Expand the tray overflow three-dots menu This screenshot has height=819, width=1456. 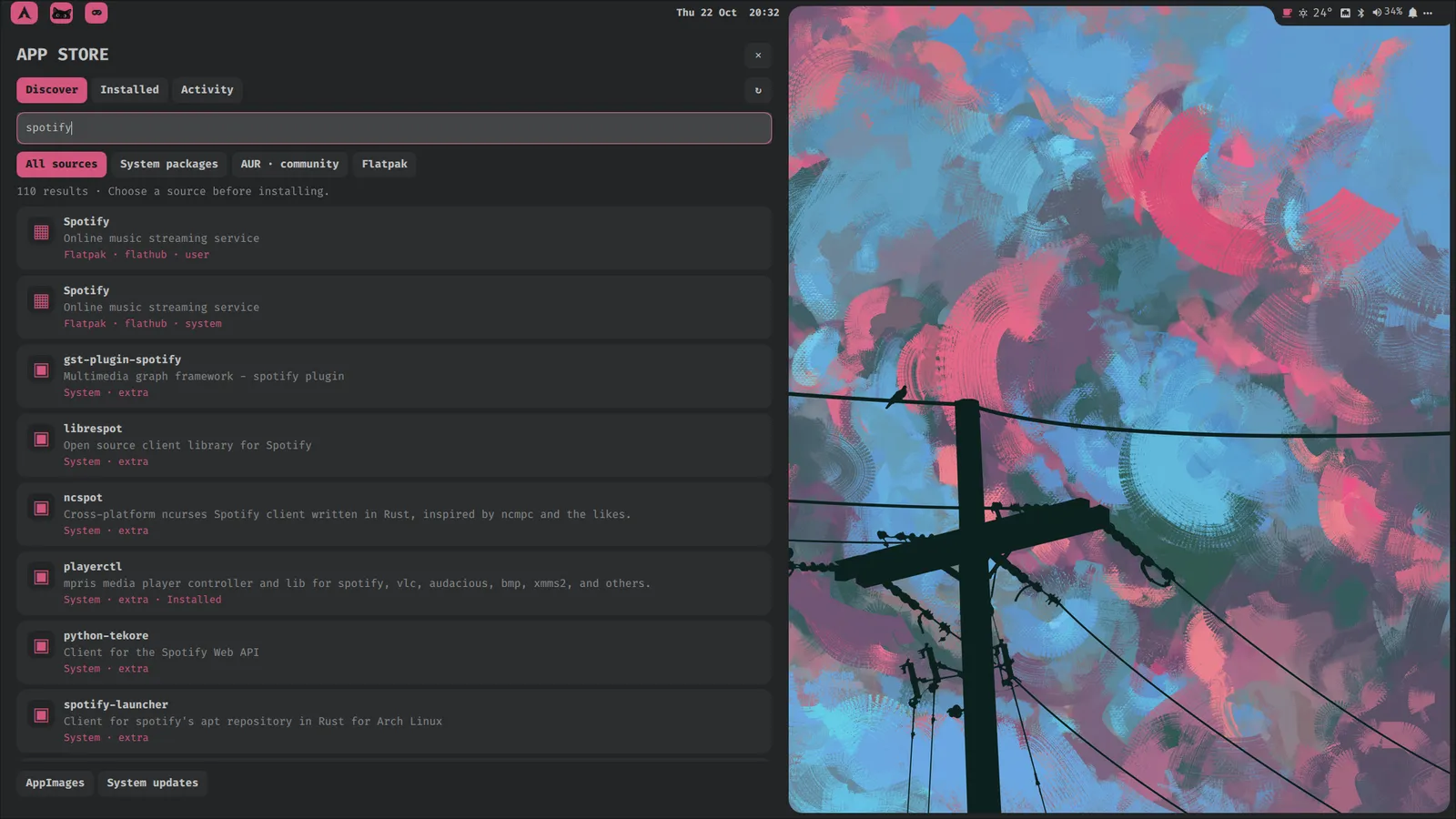click(1428, 13)
